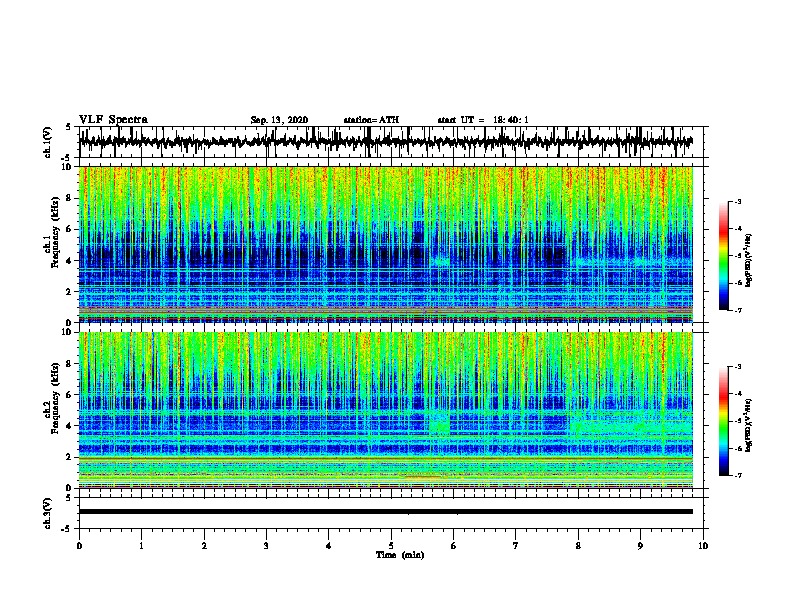Click tick label "1" on the time axis
This screenshot has width=792, height=612.
click(141, 545)
